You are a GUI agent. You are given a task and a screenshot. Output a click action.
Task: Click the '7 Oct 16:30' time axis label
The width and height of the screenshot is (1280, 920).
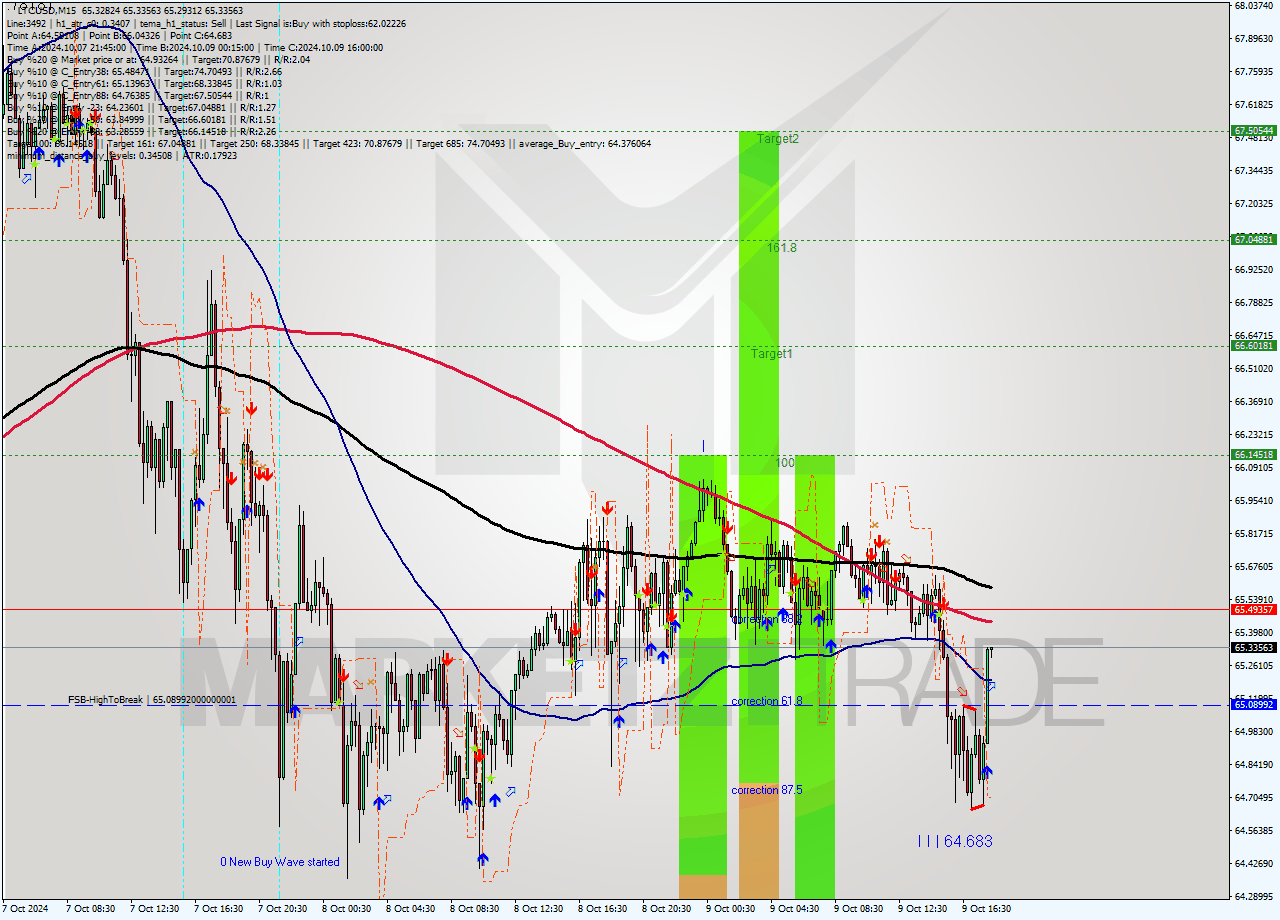(x=219, y=909)
